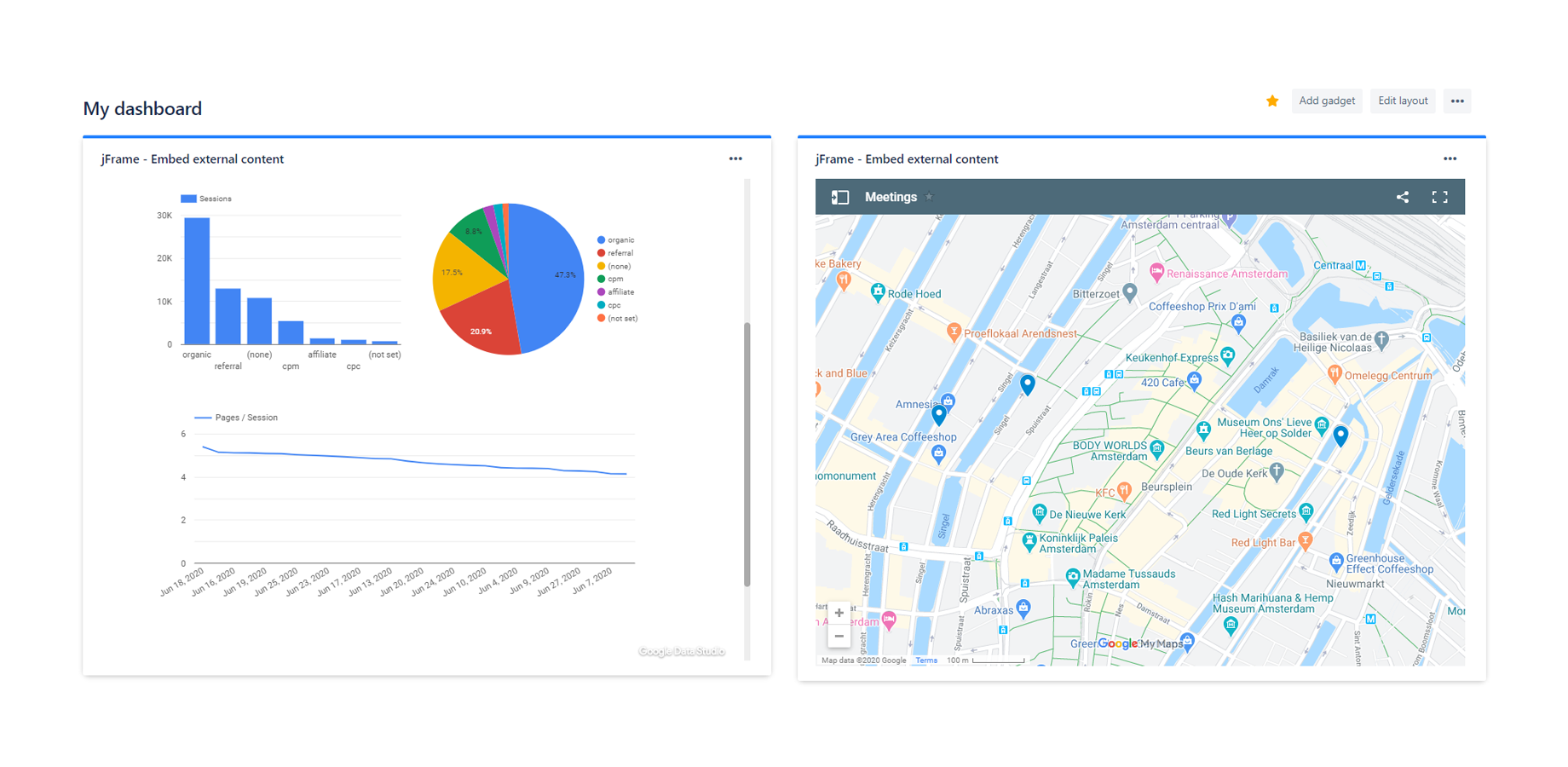
Task: Click the blue pin near Beurs van Berlage
Action: coord(1340,436)
